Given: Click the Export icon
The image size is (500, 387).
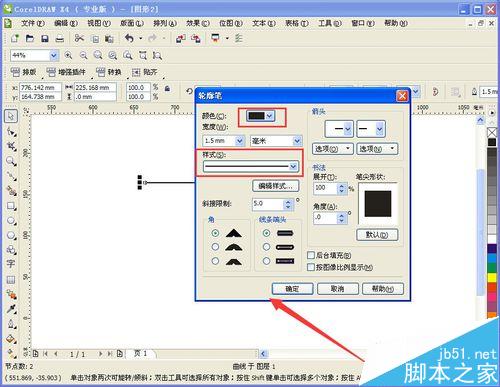Looking at the screenshot, I should pos(196,39).
